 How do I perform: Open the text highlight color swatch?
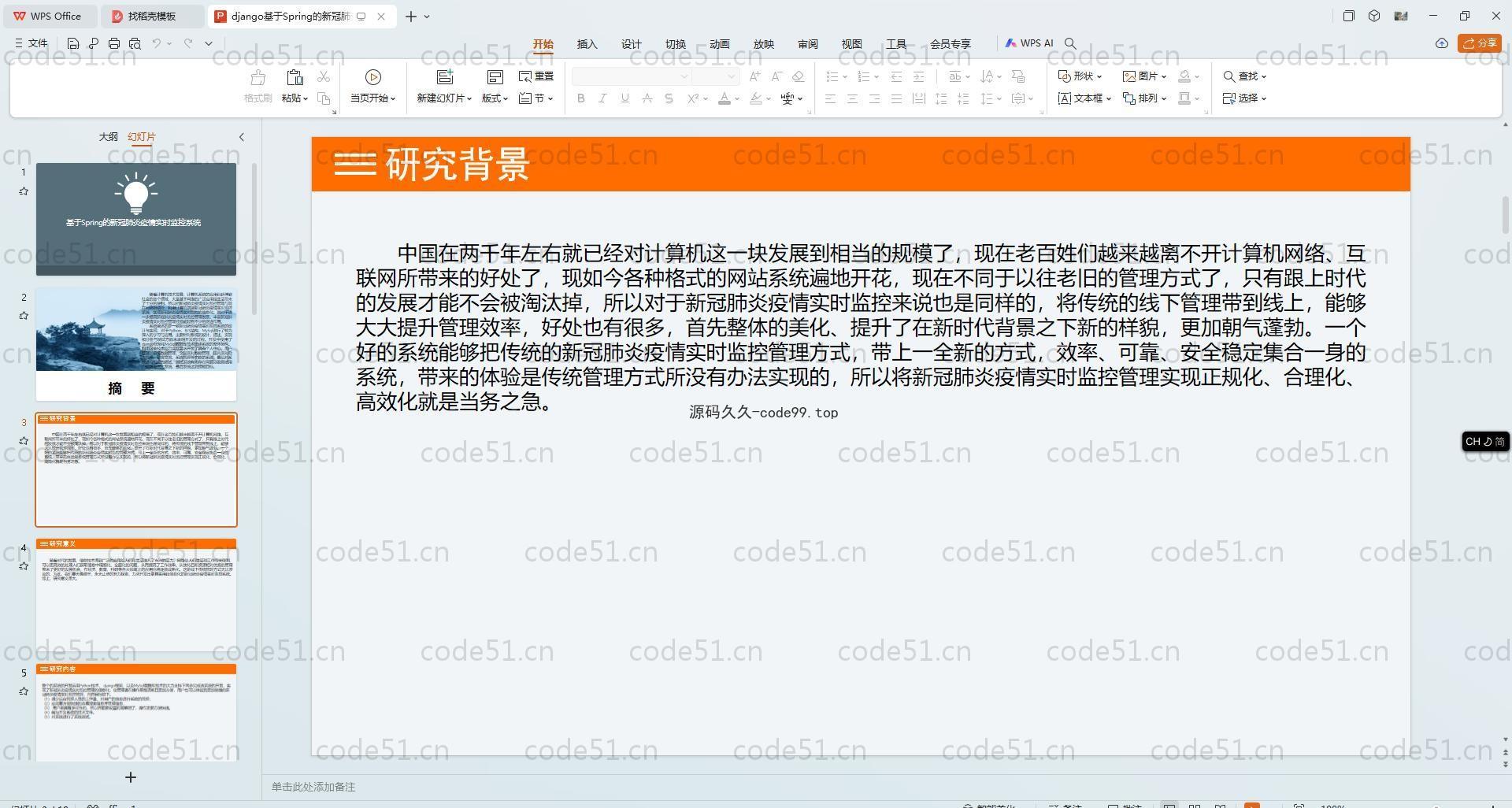(756, 98)
